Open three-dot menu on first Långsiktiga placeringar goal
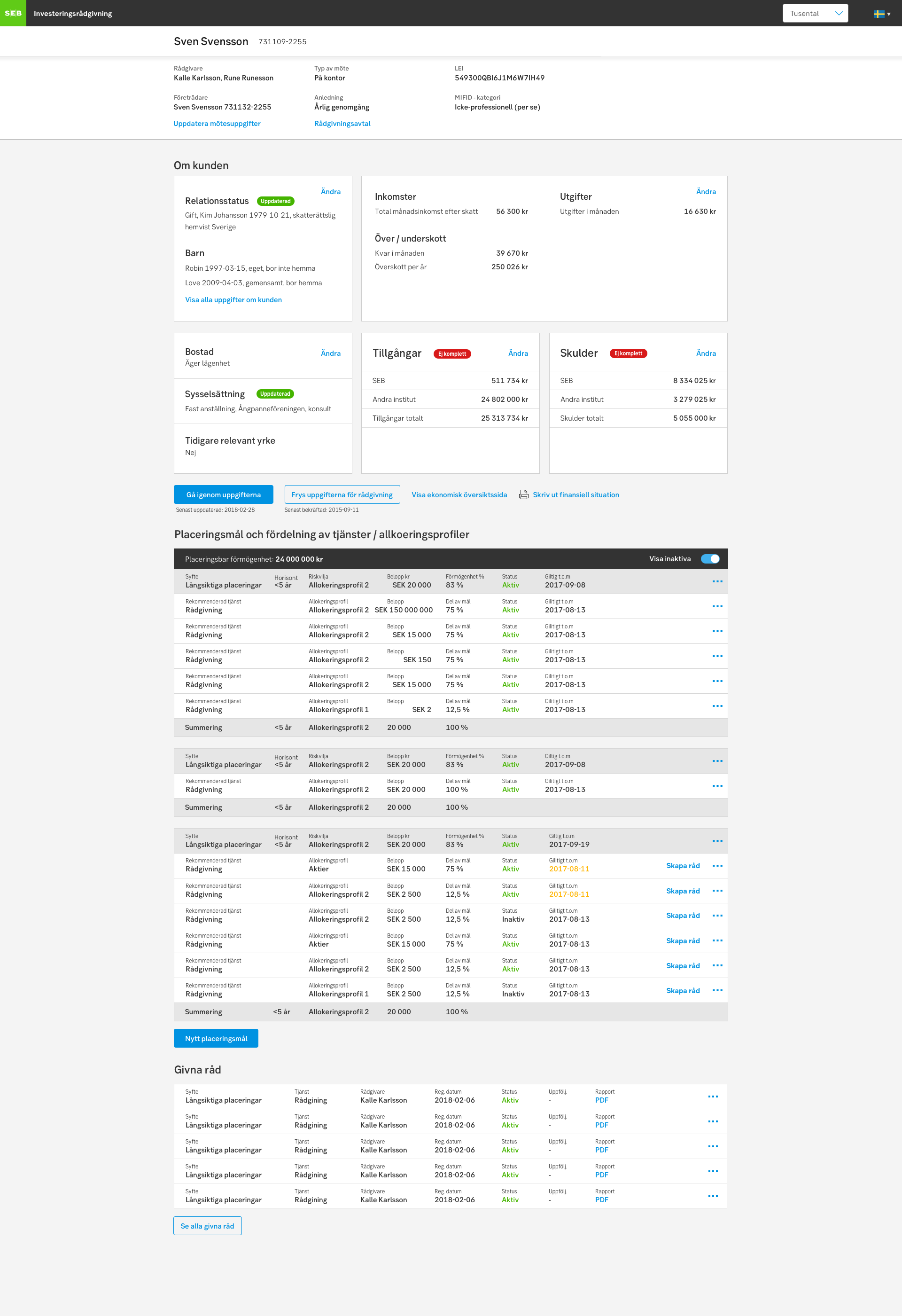Viewport: 902px width, 1316px height. point(717,581)
